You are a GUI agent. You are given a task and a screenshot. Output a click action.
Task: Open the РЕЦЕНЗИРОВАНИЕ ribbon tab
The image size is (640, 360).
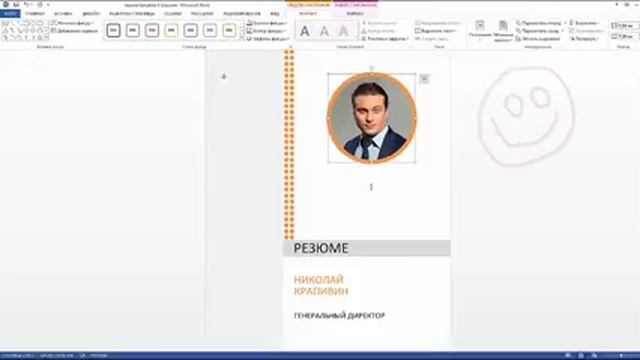pyautogui.click(x=242, y=13)
